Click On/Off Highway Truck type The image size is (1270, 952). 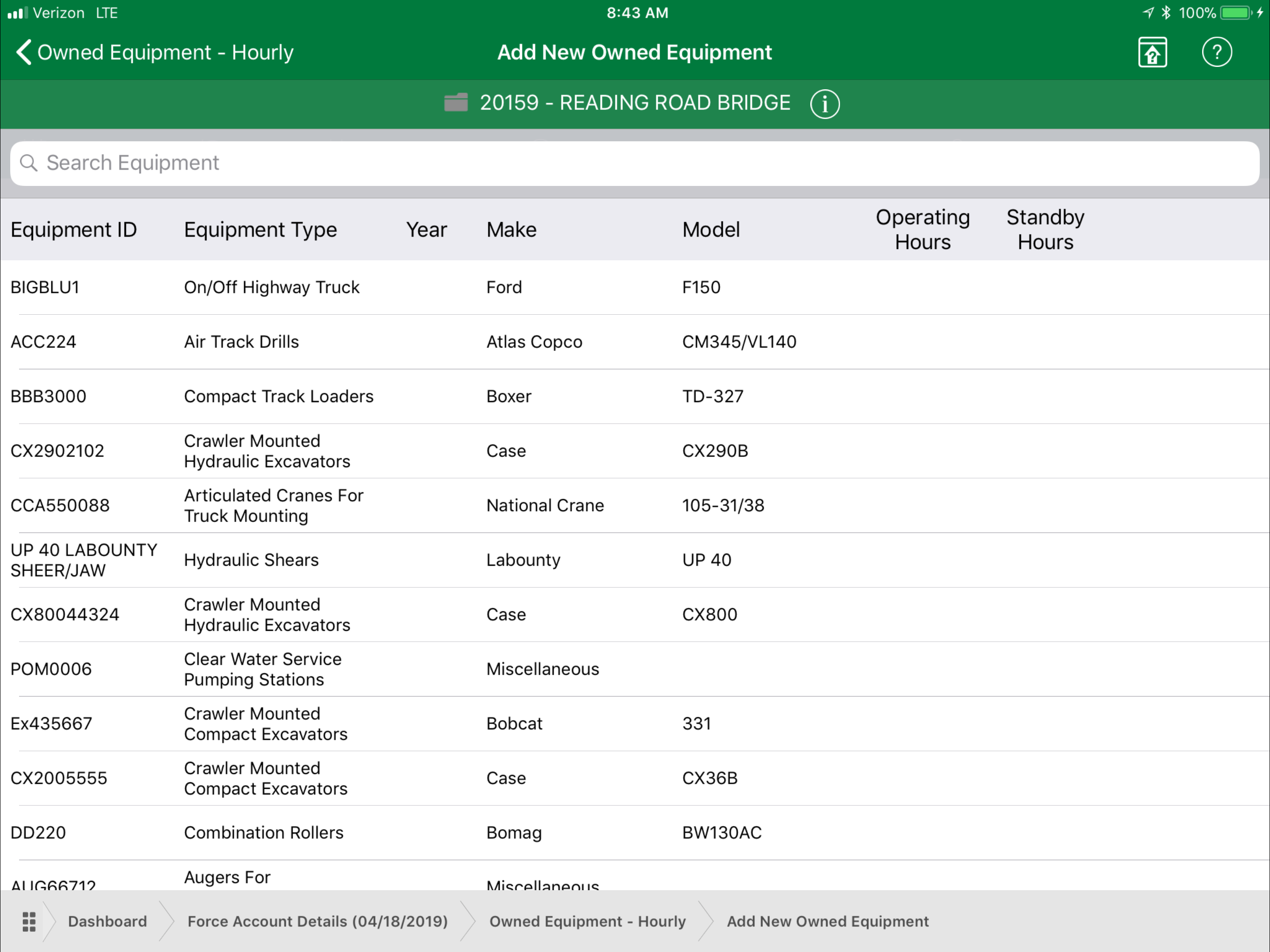click(x=271, y=287)
